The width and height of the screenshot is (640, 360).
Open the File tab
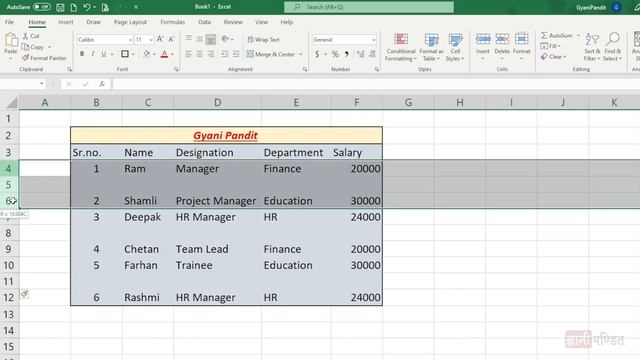pyautogui.click(x=9, y=22)
